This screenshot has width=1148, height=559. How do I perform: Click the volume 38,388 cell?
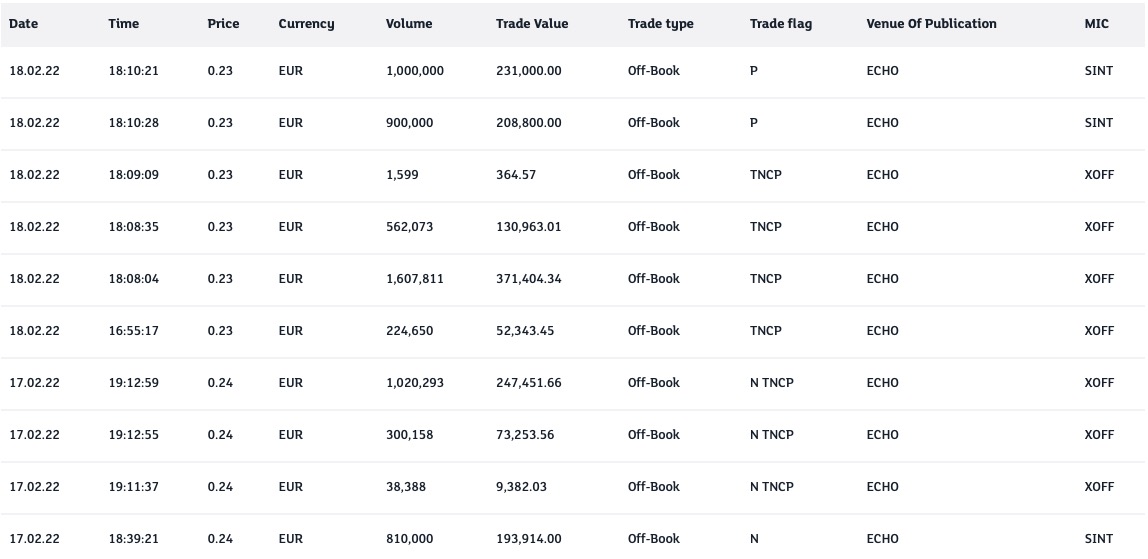coord(406,487)
